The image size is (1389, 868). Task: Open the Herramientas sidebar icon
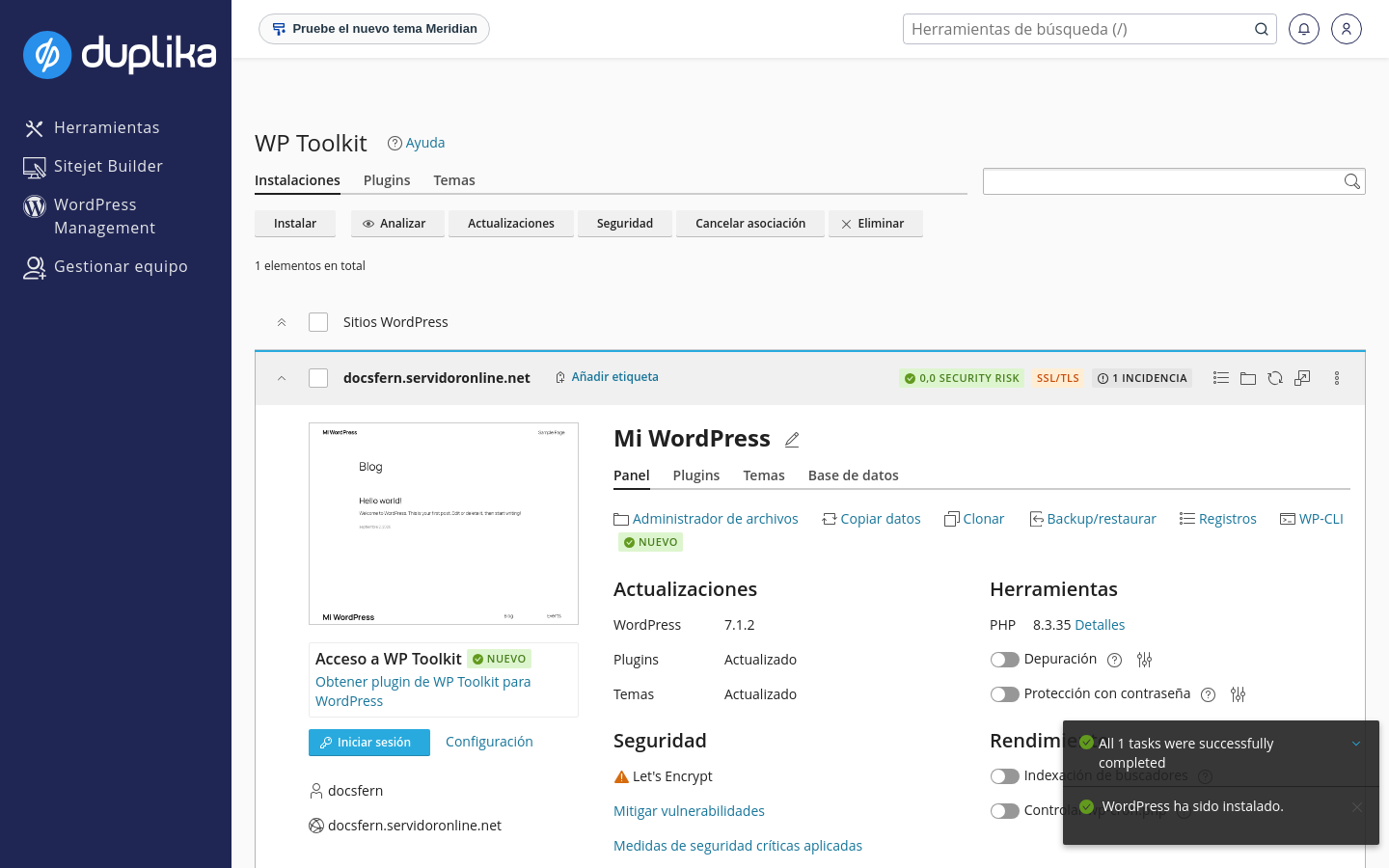[35, 128]
